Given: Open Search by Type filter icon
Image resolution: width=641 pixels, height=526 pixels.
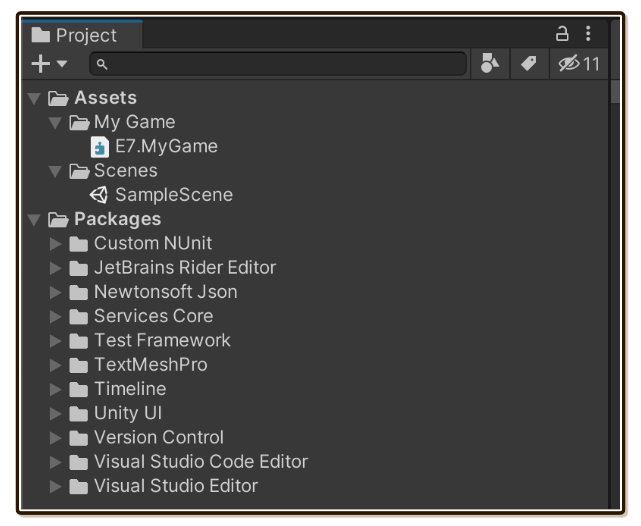Looking at the screenshot, I should click(x=490, y=63).
